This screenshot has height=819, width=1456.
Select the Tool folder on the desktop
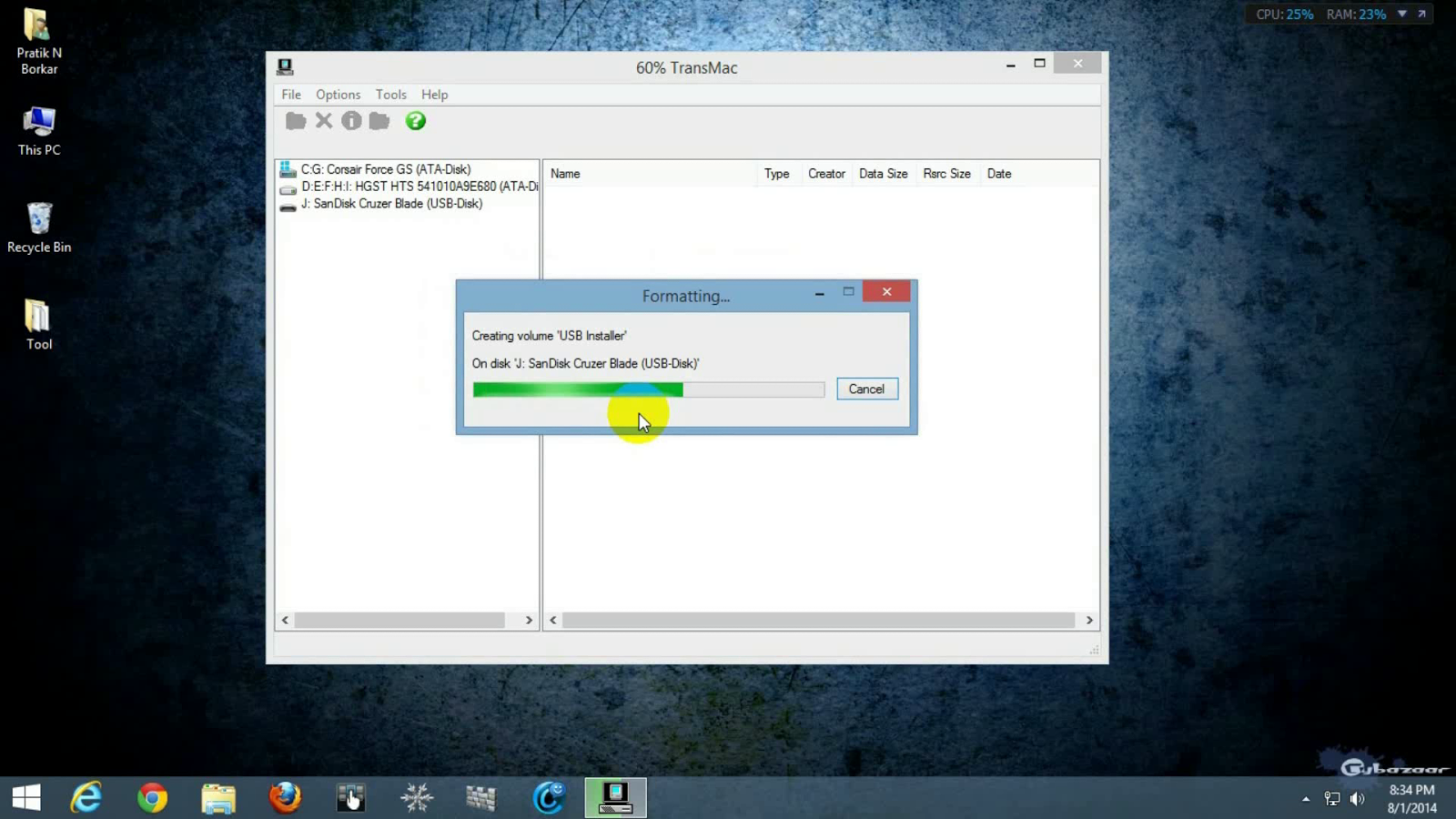pos(39,325)
